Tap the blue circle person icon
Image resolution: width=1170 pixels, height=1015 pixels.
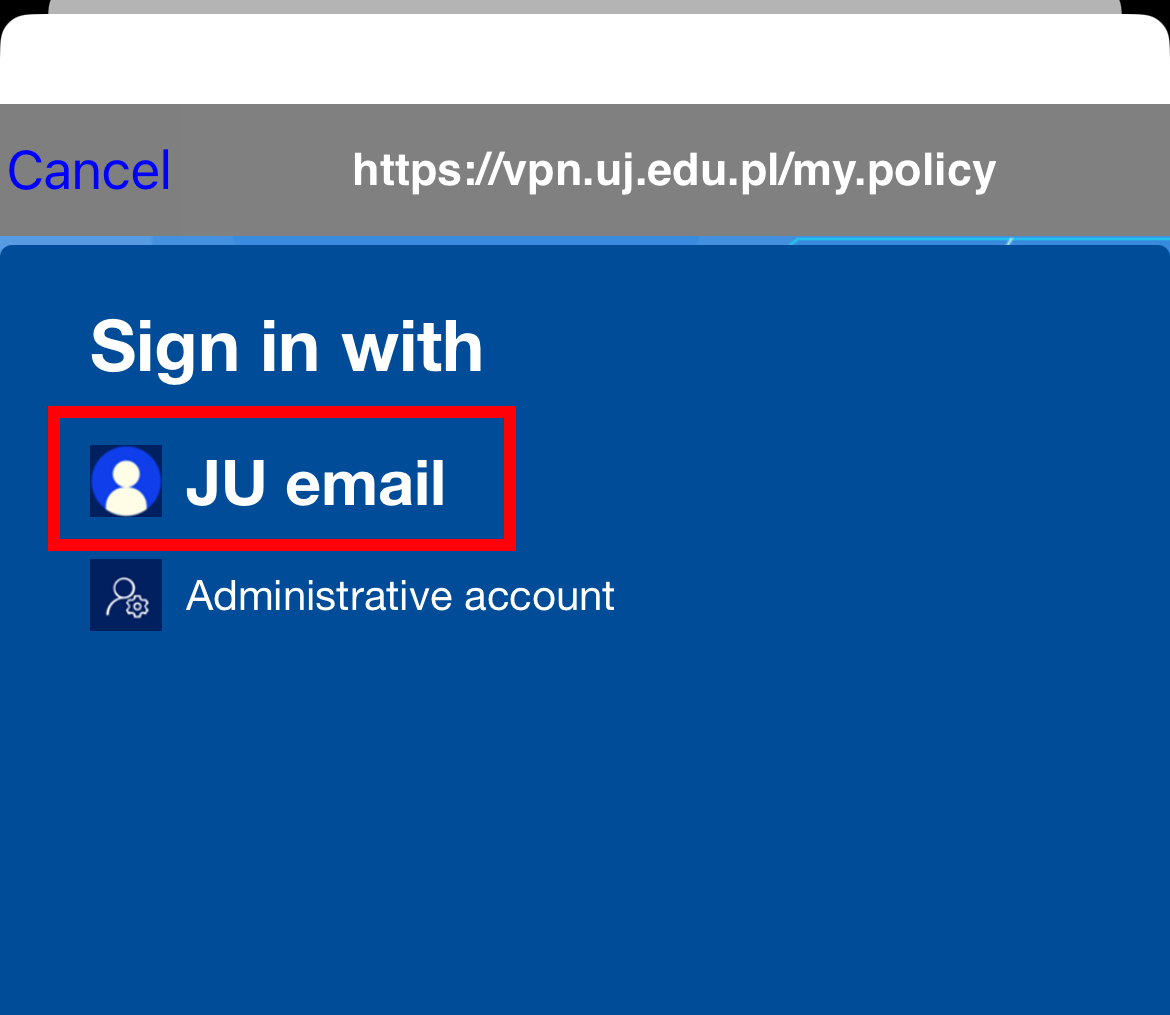click(126, 481)
